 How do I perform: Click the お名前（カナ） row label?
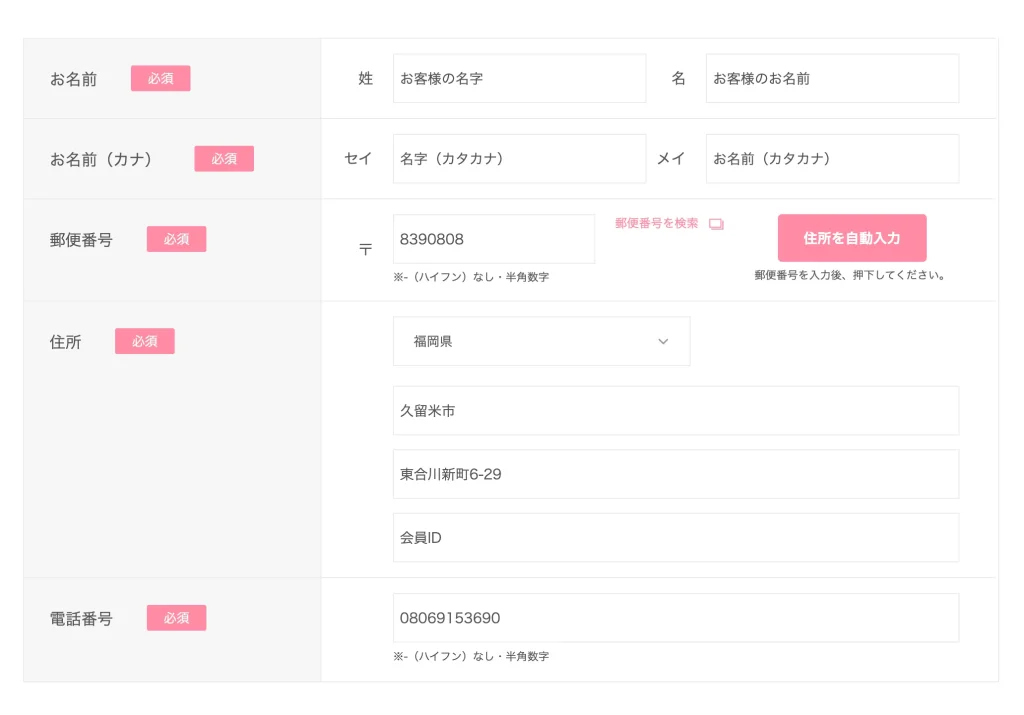[102, 159]
